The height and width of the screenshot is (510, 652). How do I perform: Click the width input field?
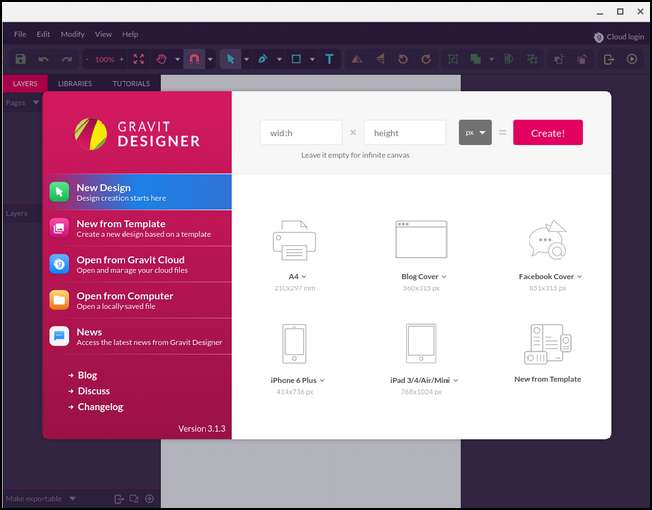point(300,133)
